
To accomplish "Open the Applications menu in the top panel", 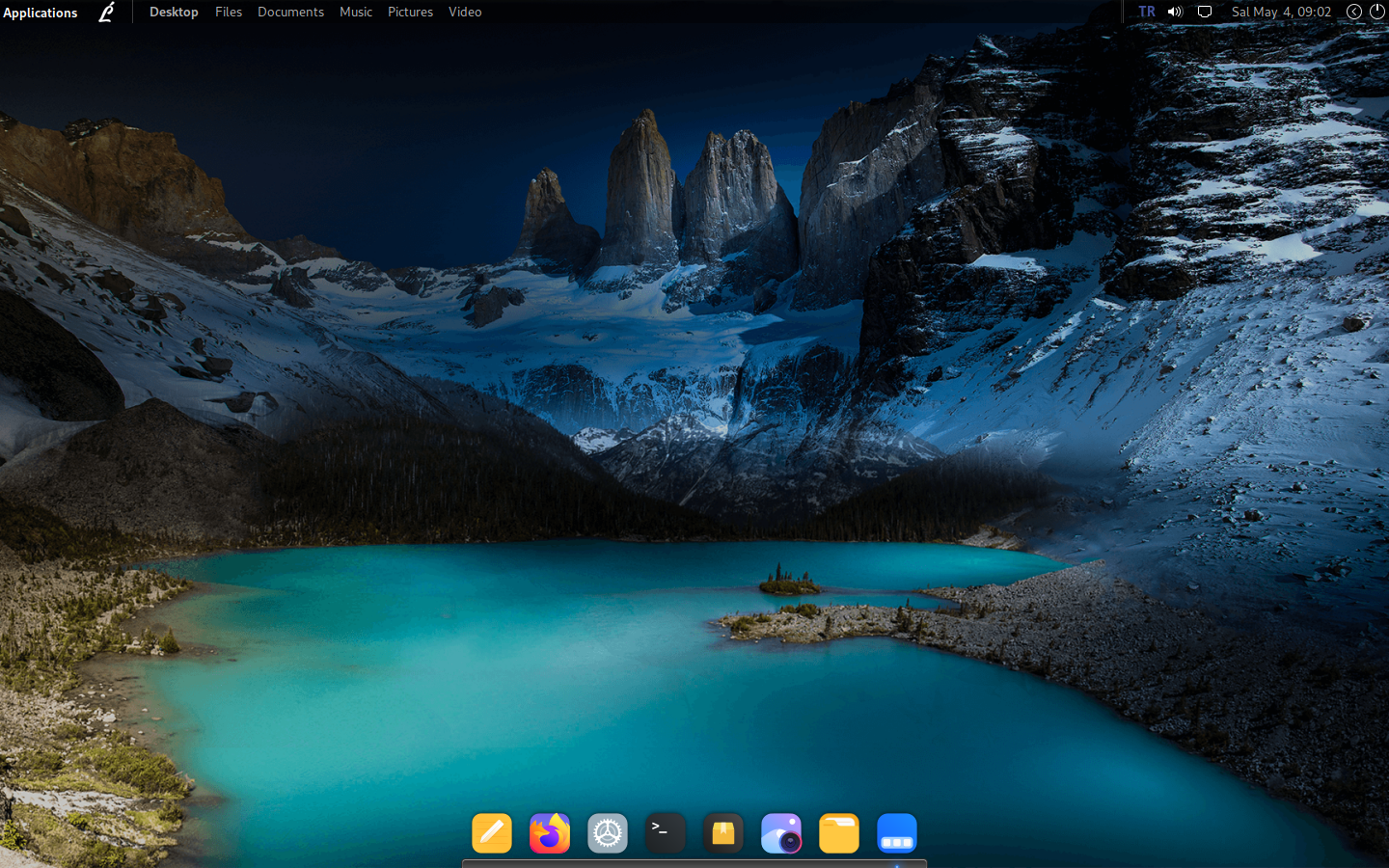I will tap(40, 13).
